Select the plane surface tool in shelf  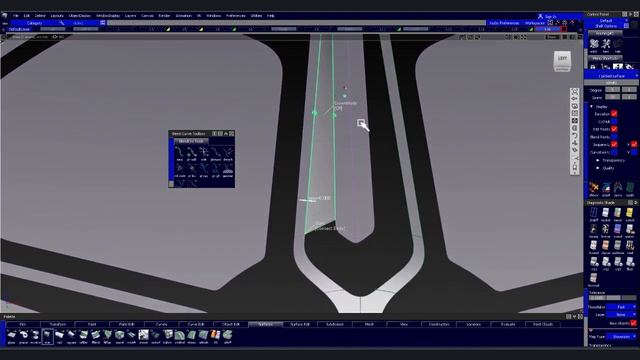click(x=11, y=335)
